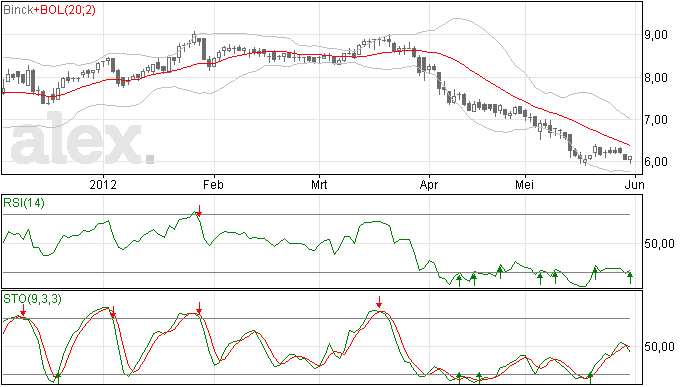Select the 2012 date axis label
This screenshot has width=690, height=387.
(x=103, y=184)
